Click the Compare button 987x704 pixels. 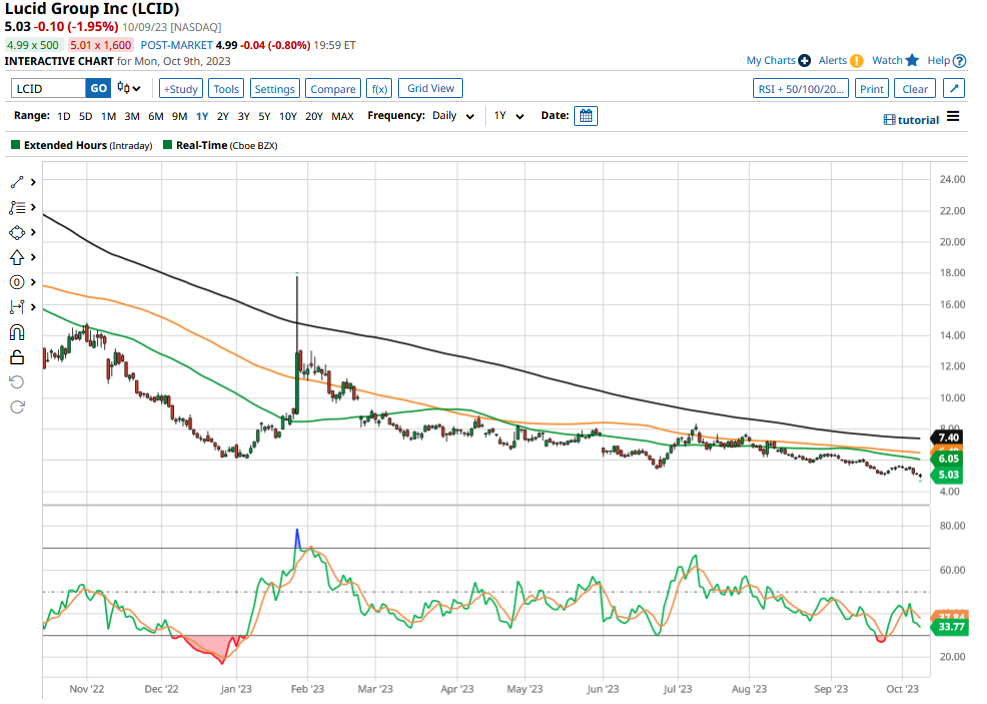click(x=332, y=89)
